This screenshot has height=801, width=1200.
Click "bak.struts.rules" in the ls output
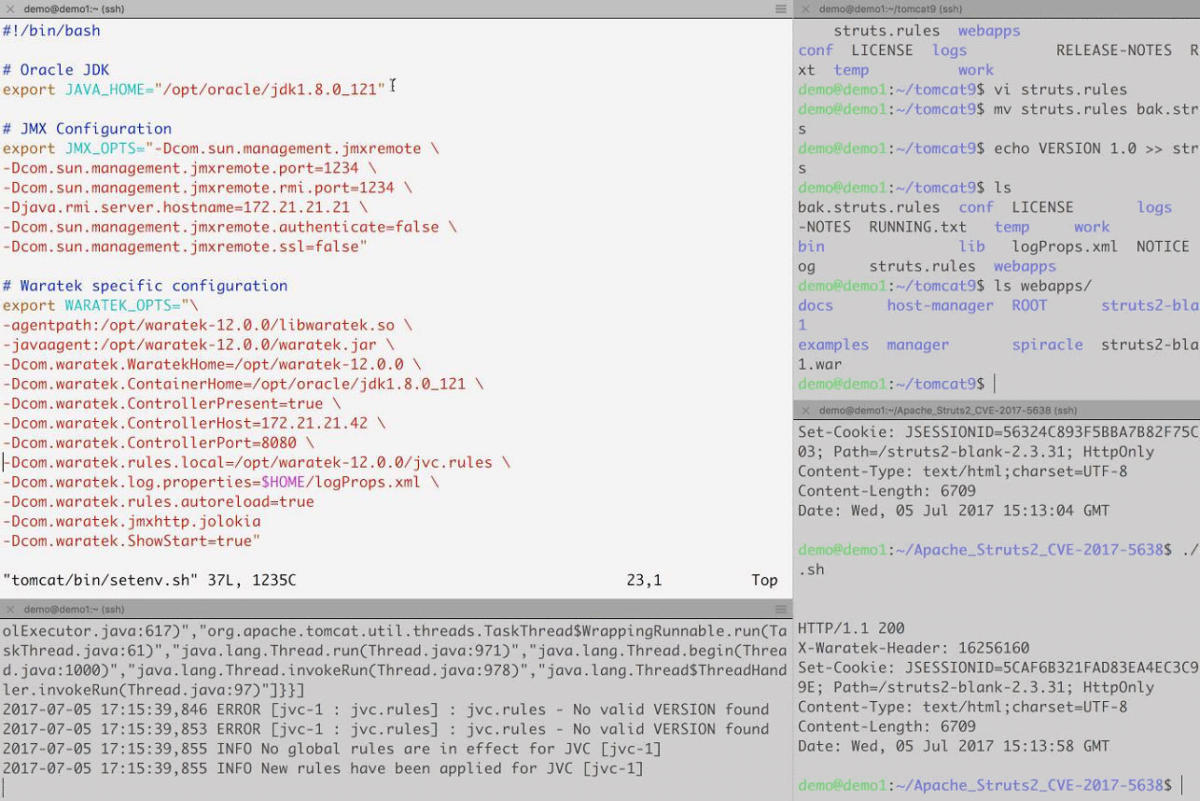pos(869,207)
